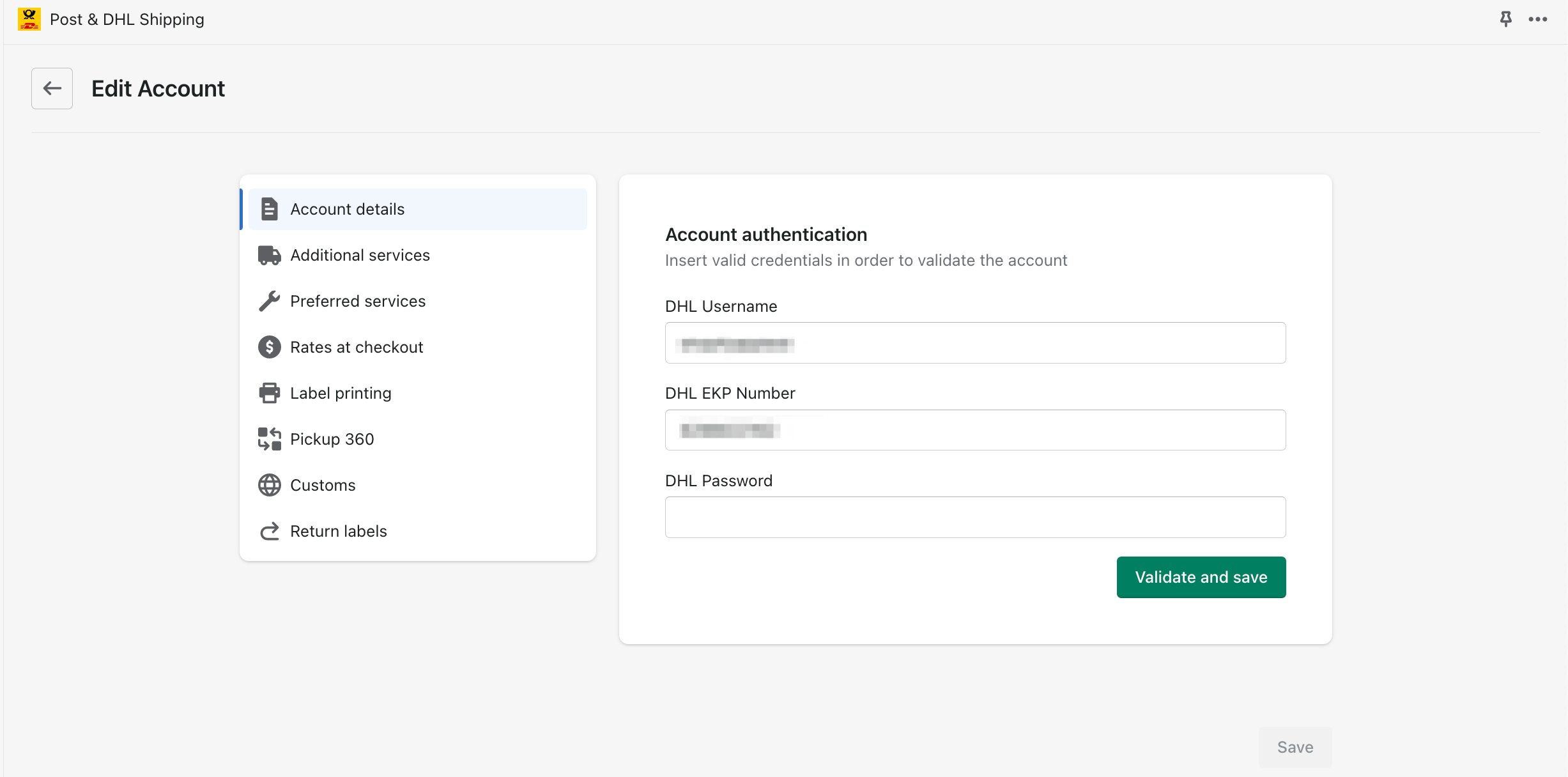Pin the app with the pin icon
The width and height of the screenshot is (1568, 777).
tap(1506, 19)
